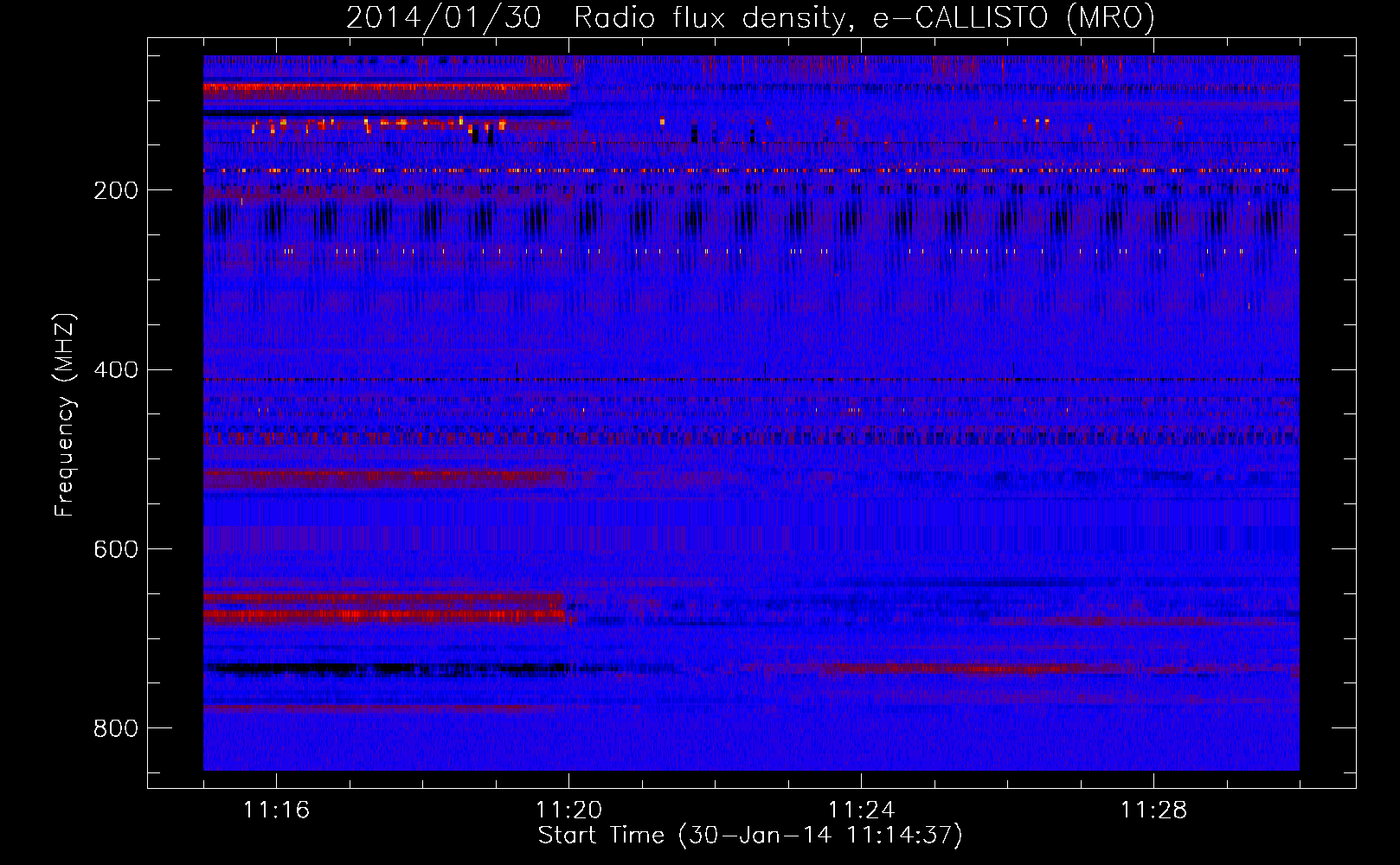Viewport: 1400px width, 865px height.
Task: Click the 'Start Time (30-Jan-14 11:14:37)' label
Action: point(750,835)
